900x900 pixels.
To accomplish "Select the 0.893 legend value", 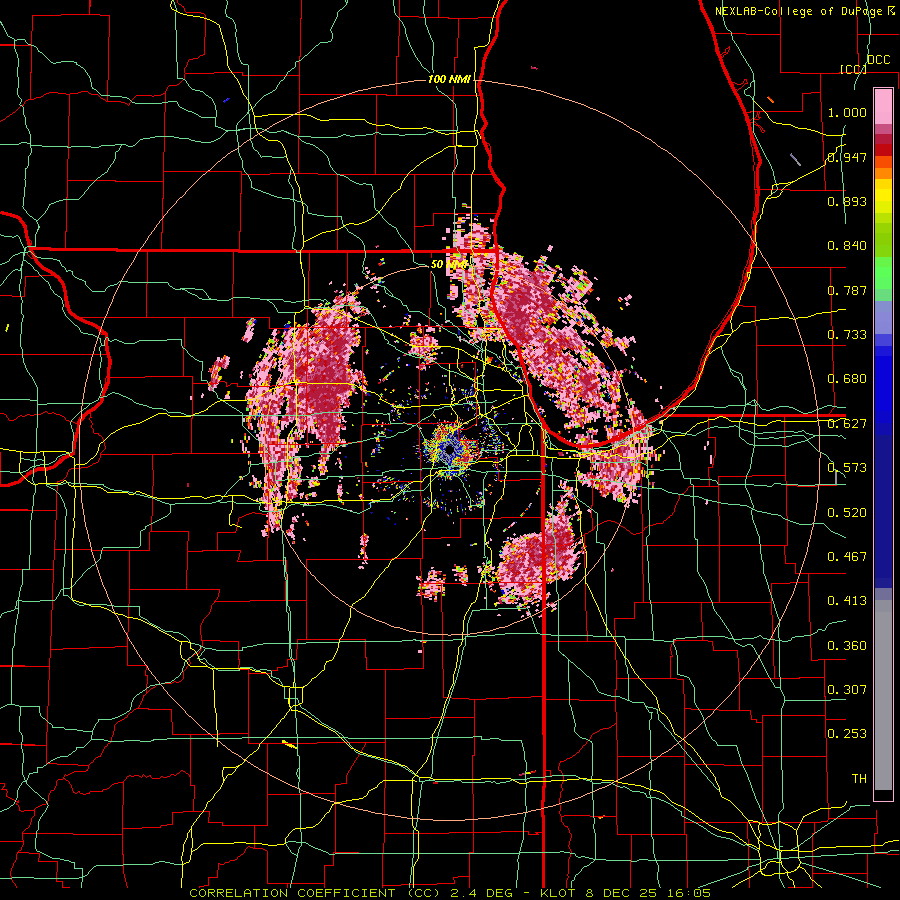I will pyautogui.click(x=847, y=201).
